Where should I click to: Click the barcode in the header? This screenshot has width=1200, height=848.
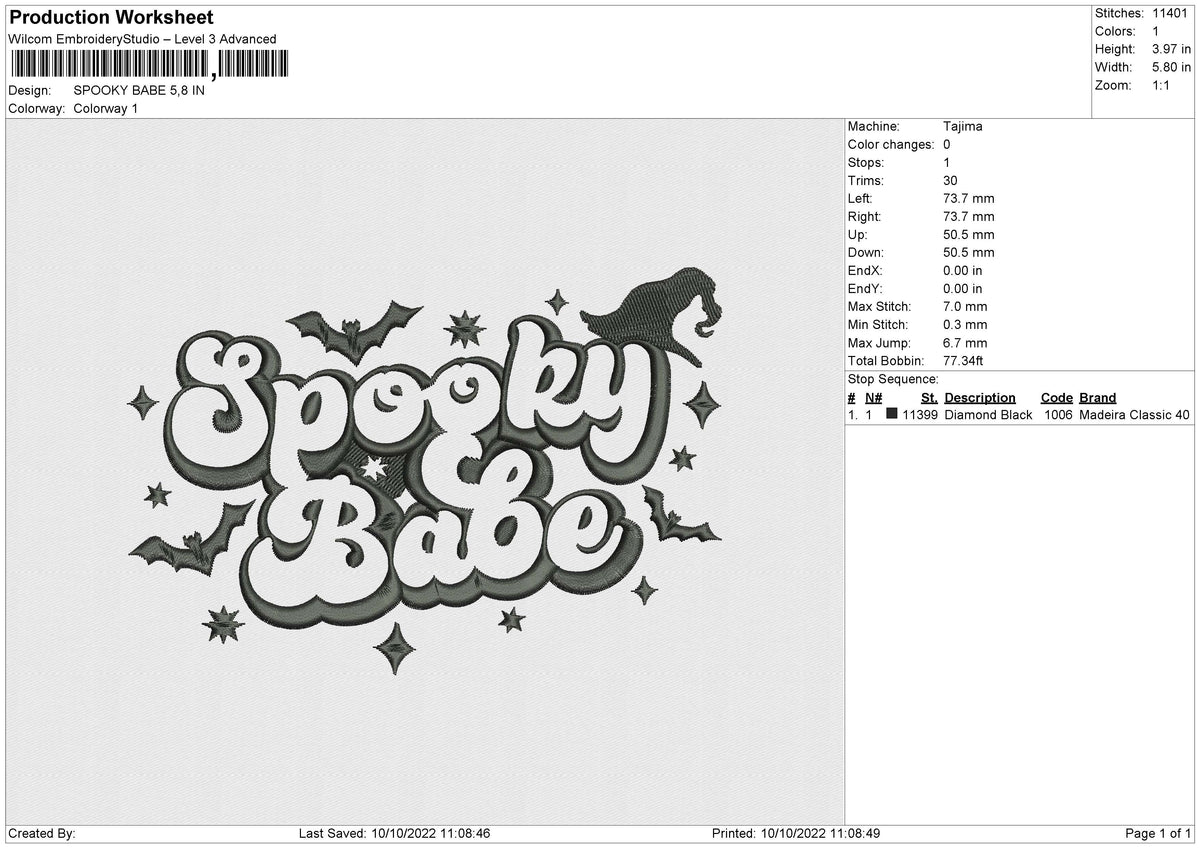(149, 64)
